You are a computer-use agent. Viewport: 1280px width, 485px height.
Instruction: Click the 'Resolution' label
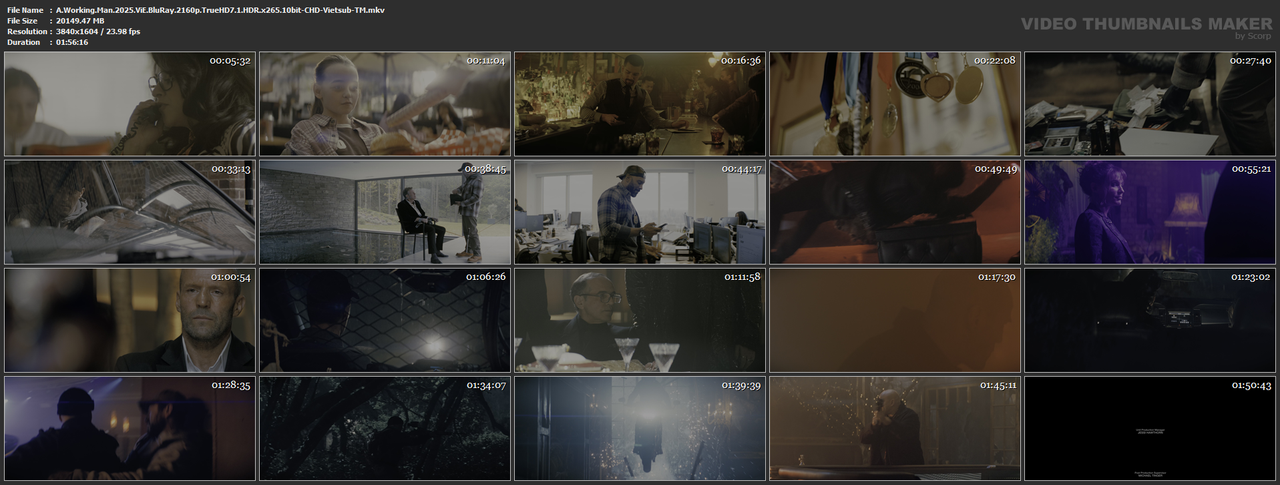(x=25, y=31)
